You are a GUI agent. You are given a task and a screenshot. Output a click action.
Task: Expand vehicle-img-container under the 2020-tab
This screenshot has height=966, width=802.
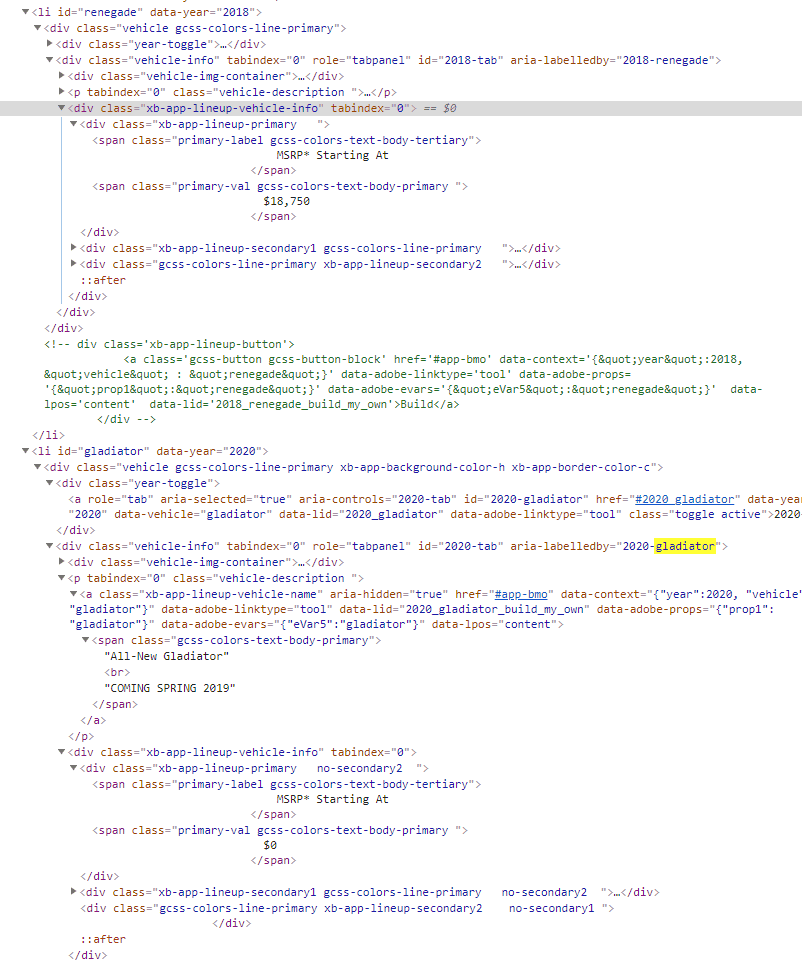click(62, 562)
